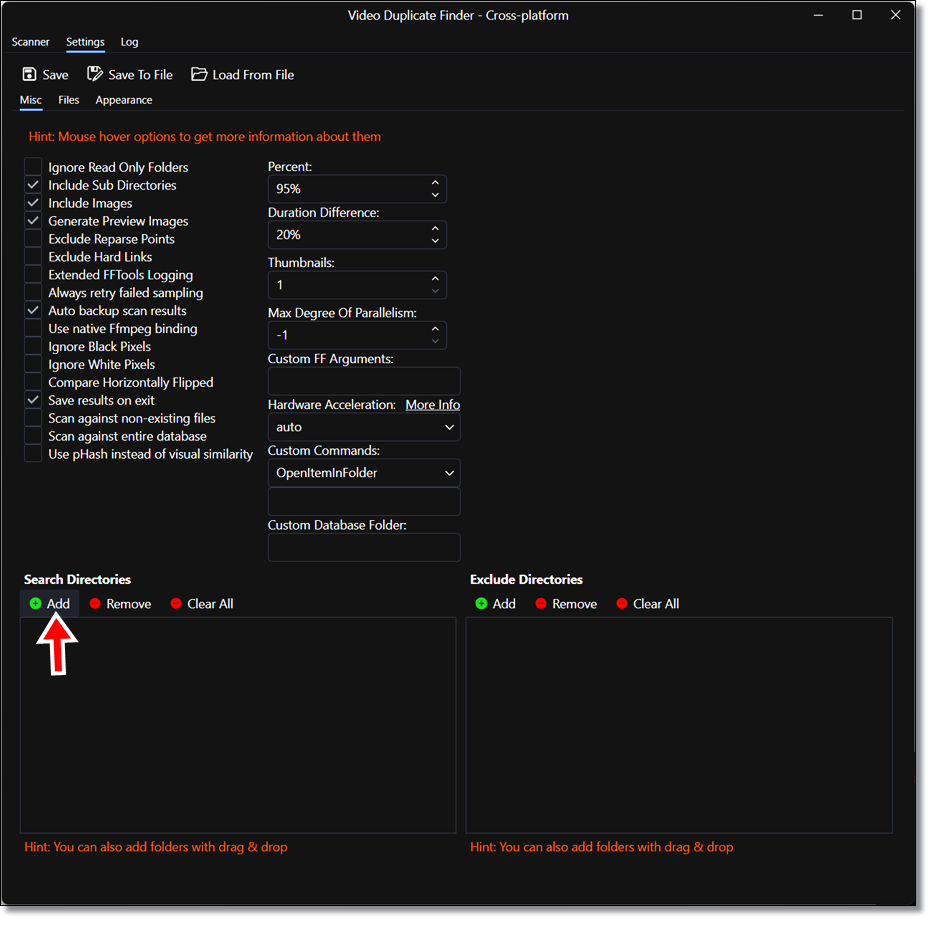Switch to the Appearance sub-tab
928x933 pixels.
tap(124, 100)
